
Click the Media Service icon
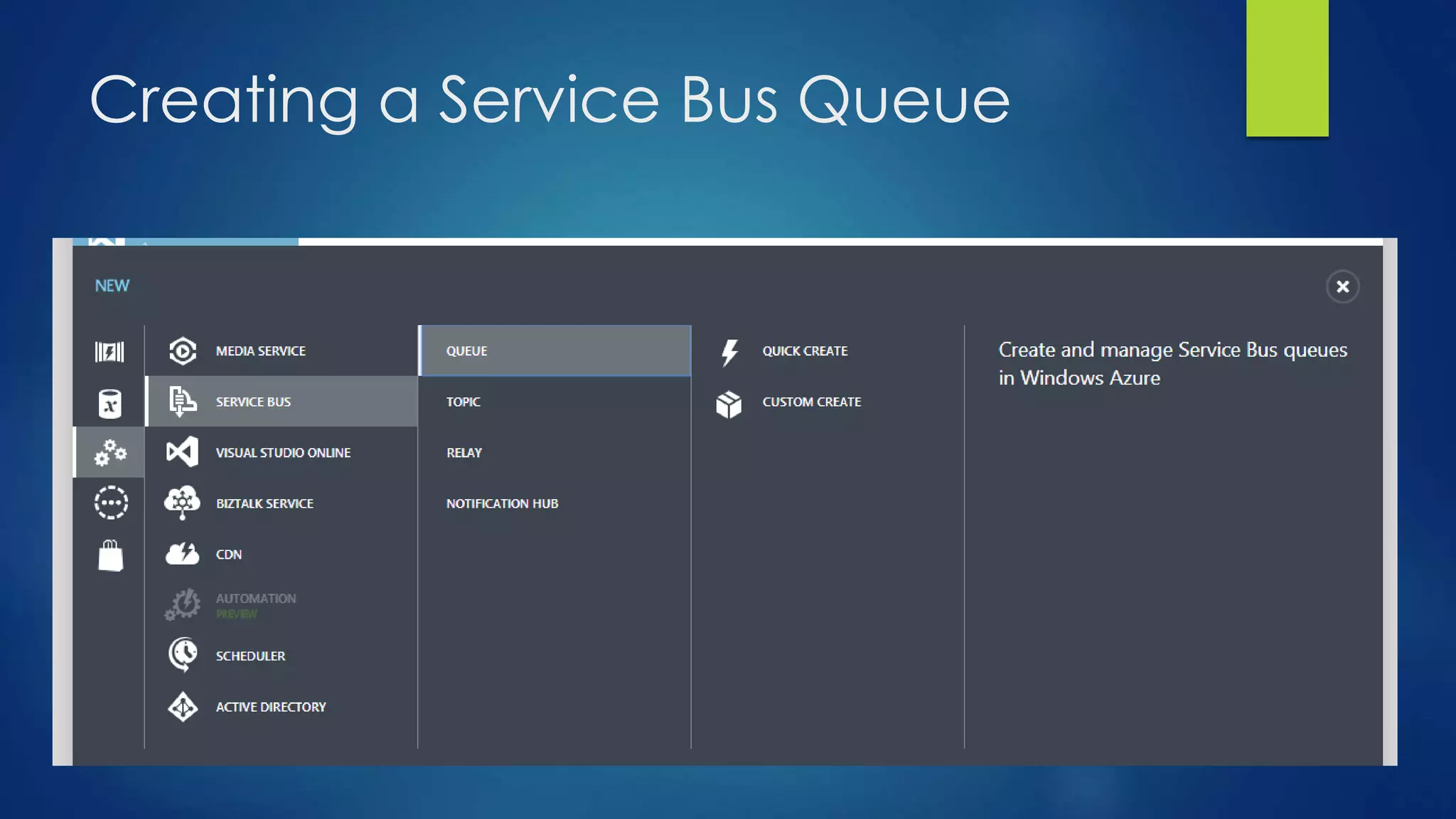pyautogui.click(x=183, y=350)
